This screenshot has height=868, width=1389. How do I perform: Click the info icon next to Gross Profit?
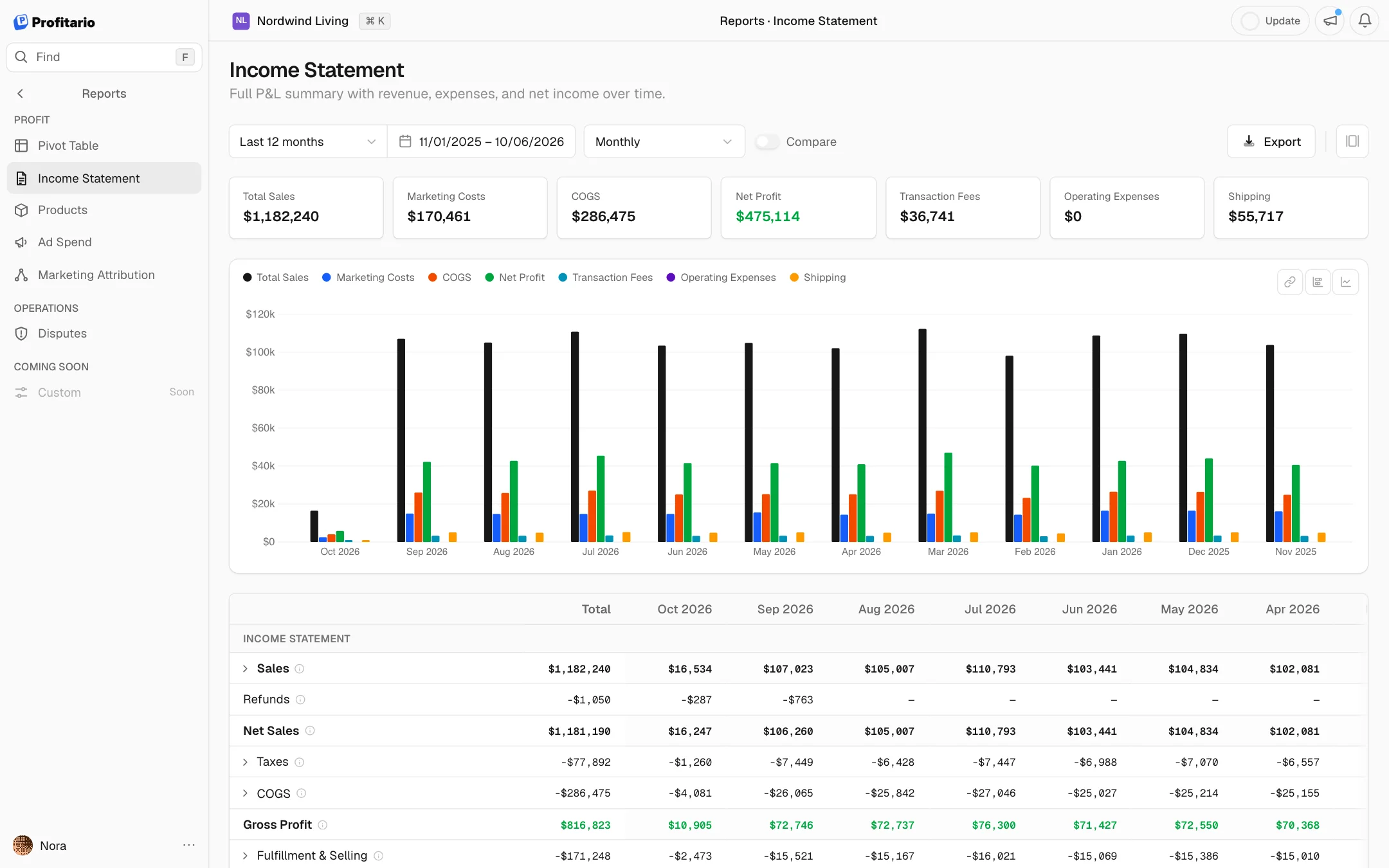[323, 825]
